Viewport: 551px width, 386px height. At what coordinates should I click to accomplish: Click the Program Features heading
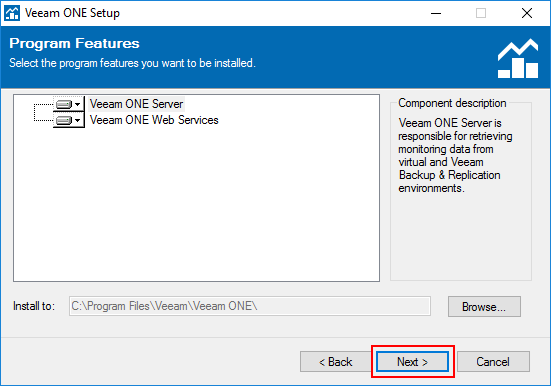74,43
